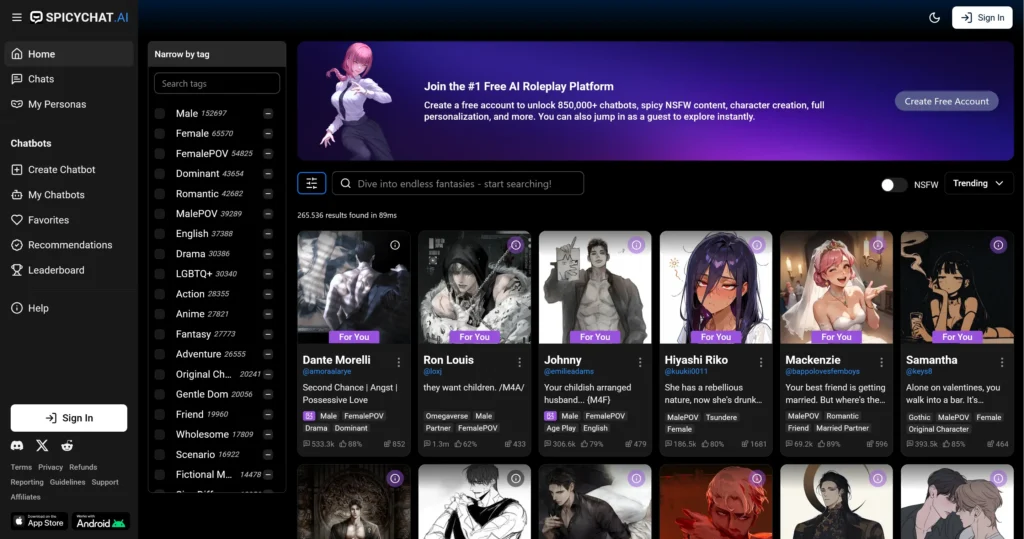Image resolution: width=1024 pixels, height=539 pixels.
Task: Click the Privacy footer link
Action: point(50,467)
